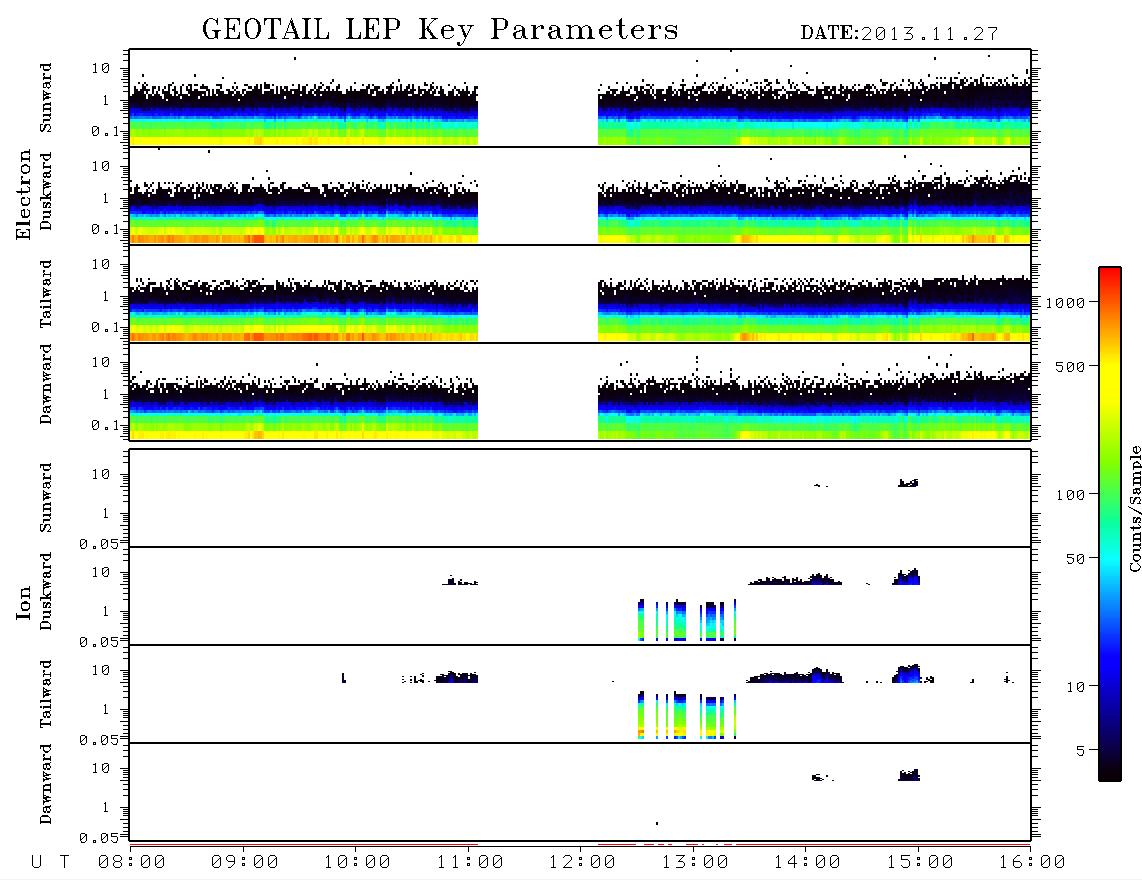Image resolution: width=1142 pixels, height=880 pixels.
Task: Click the colorbar "10" label beside Counts/Sample
Action: (x=1075, y=687)
